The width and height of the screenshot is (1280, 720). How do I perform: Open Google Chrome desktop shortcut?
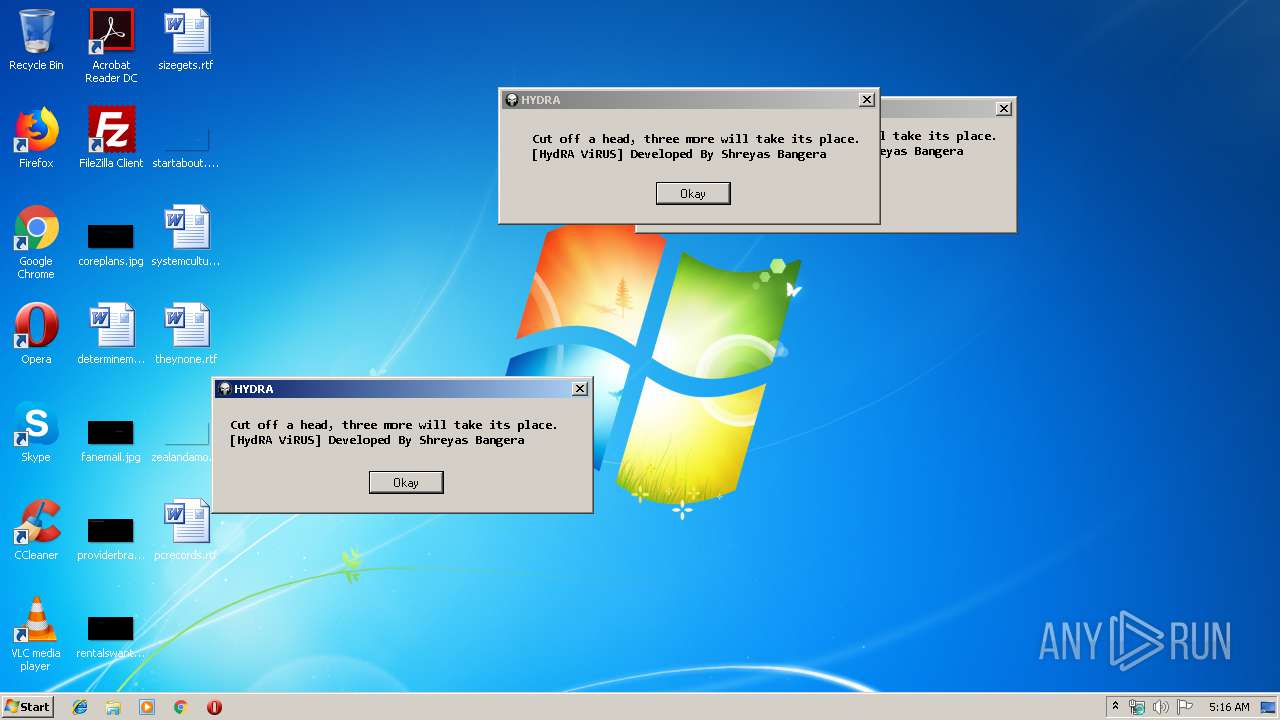pos(36,242)
